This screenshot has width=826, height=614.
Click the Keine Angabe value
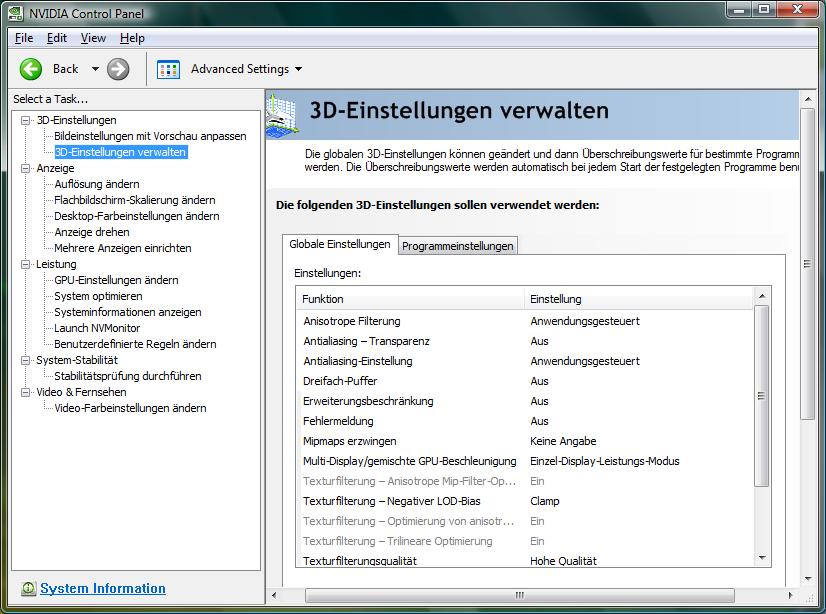[563, 441]
